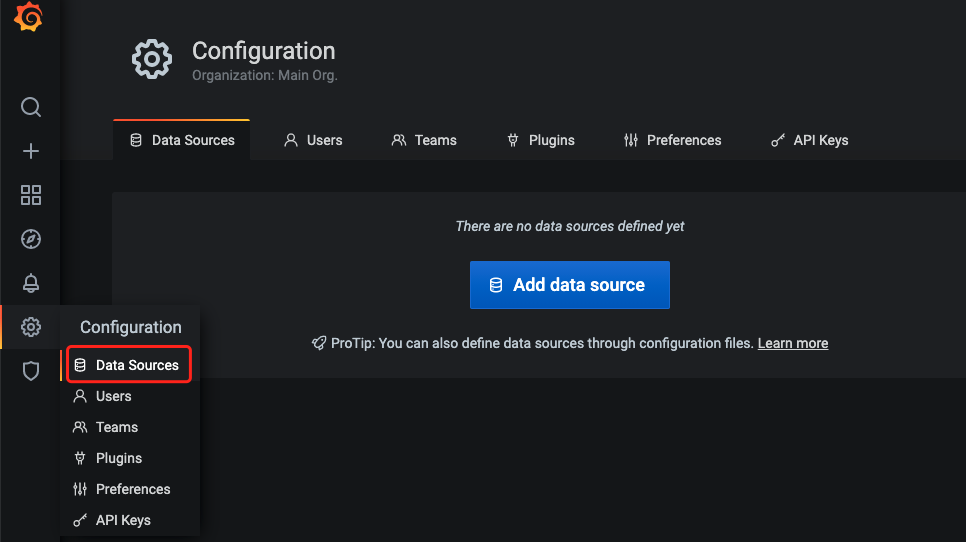Open the Server Admin shield icon
This screenshot has height=542, width=966.
(x=31, y=371)
